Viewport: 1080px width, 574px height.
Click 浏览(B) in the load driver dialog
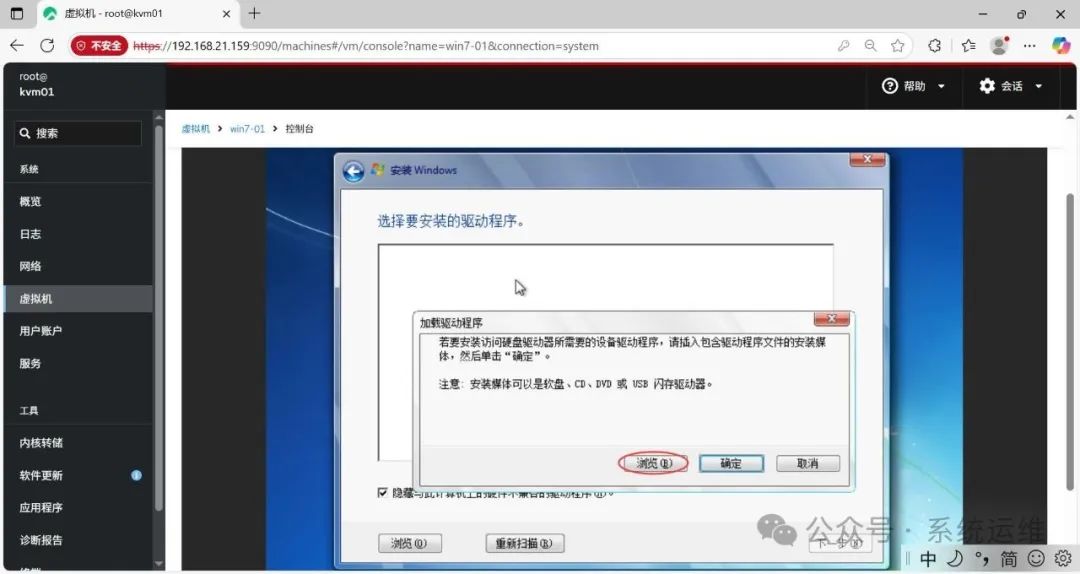pyautogui.click(x=654, y=463)
